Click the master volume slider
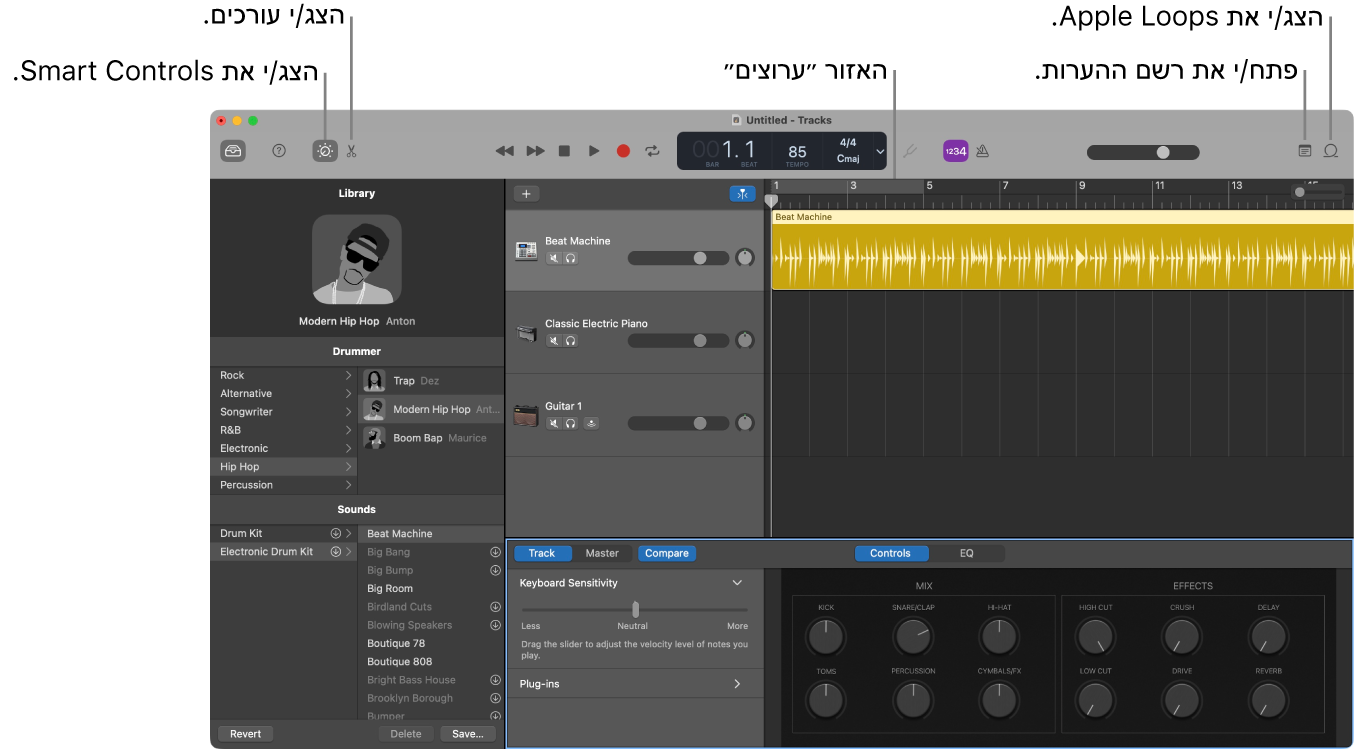Screen dimensions: 1354x750 tap(1142, 152)
